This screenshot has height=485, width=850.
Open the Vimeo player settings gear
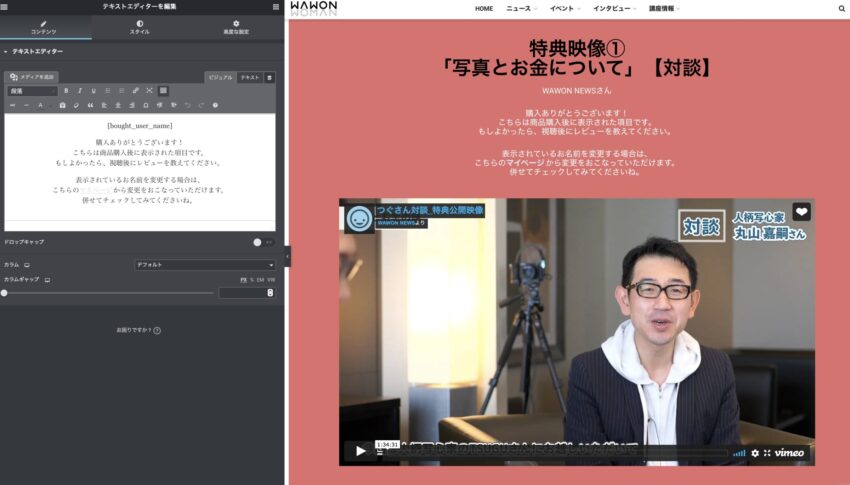tap(755, 453)
